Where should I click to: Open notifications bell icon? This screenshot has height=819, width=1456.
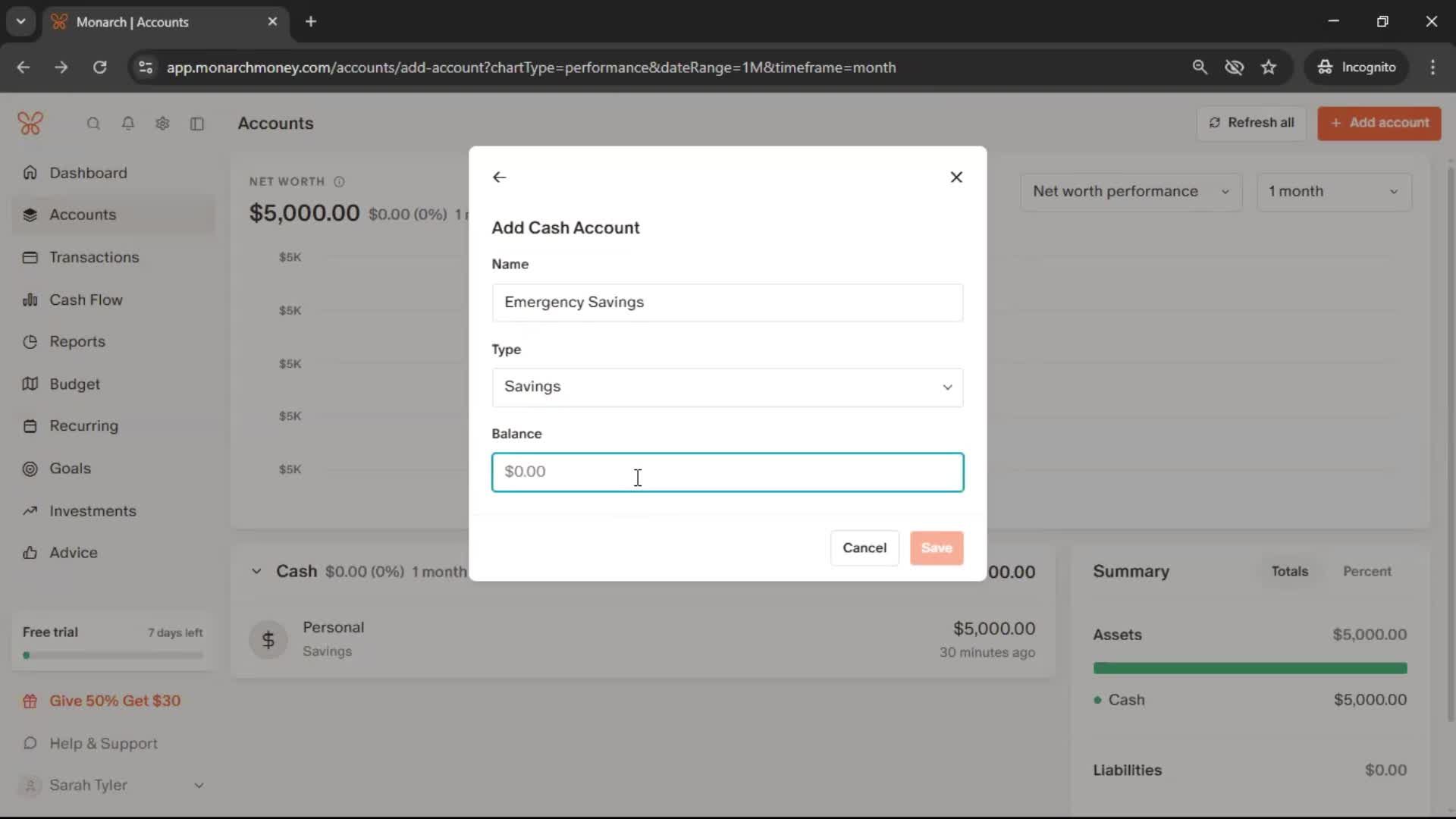pos(128,124)
